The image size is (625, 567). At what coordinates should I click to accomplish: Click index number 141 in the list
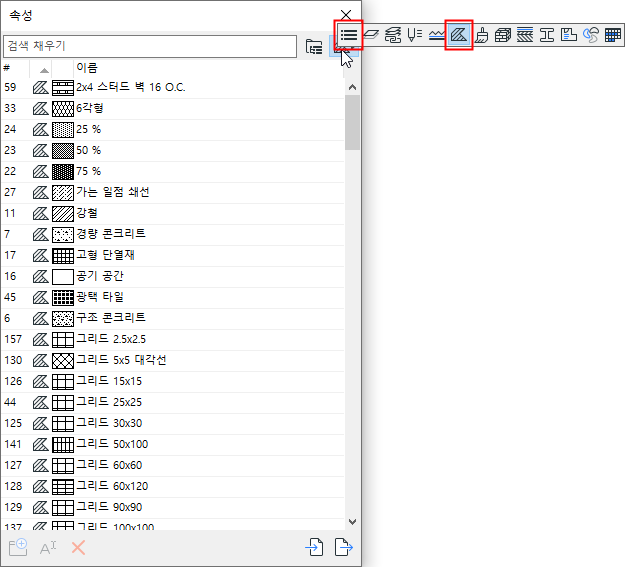pos(13,445)
